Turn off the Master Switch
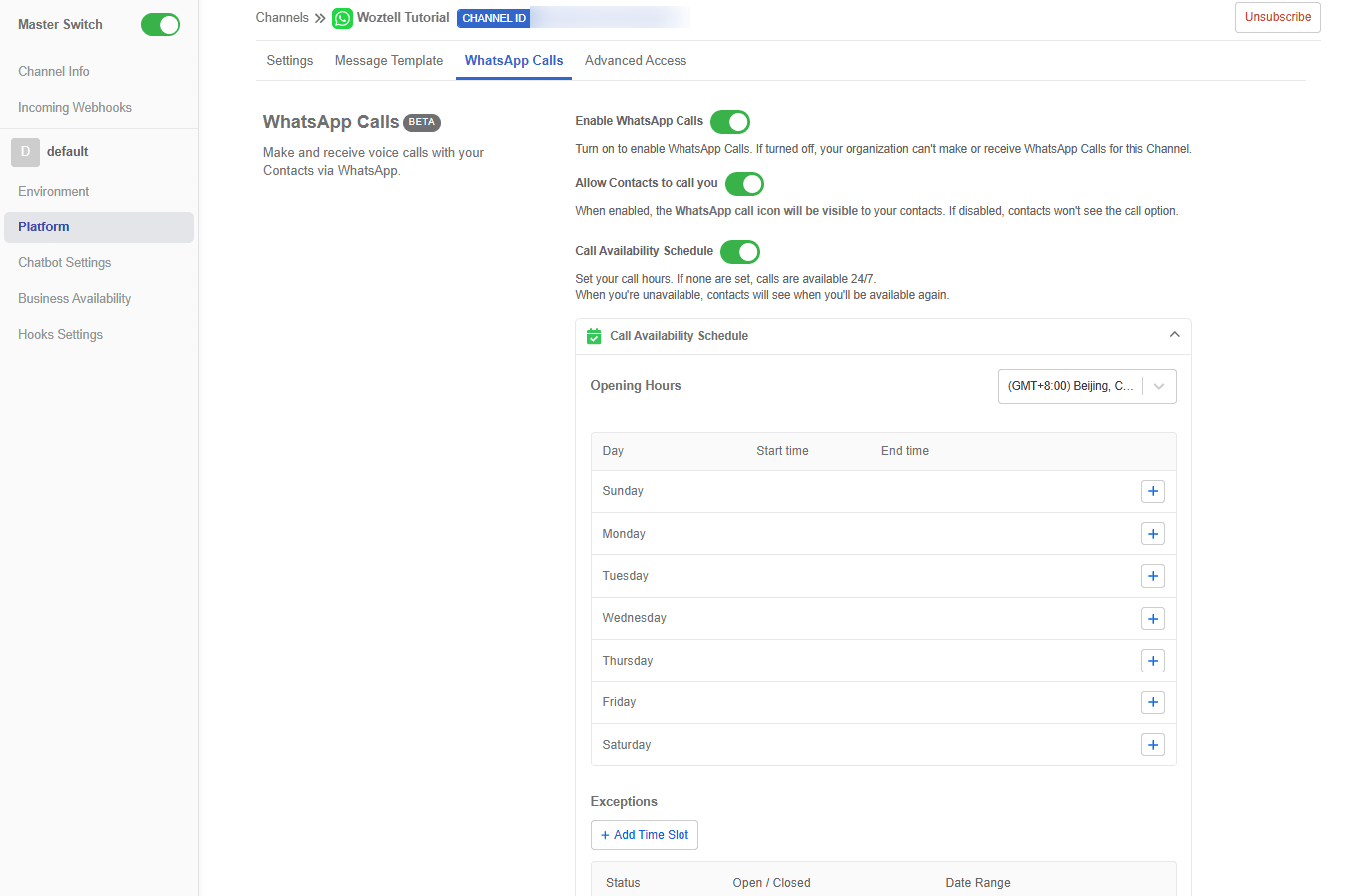Viewport: 1362px width, 896px height. tap(160, 24)
